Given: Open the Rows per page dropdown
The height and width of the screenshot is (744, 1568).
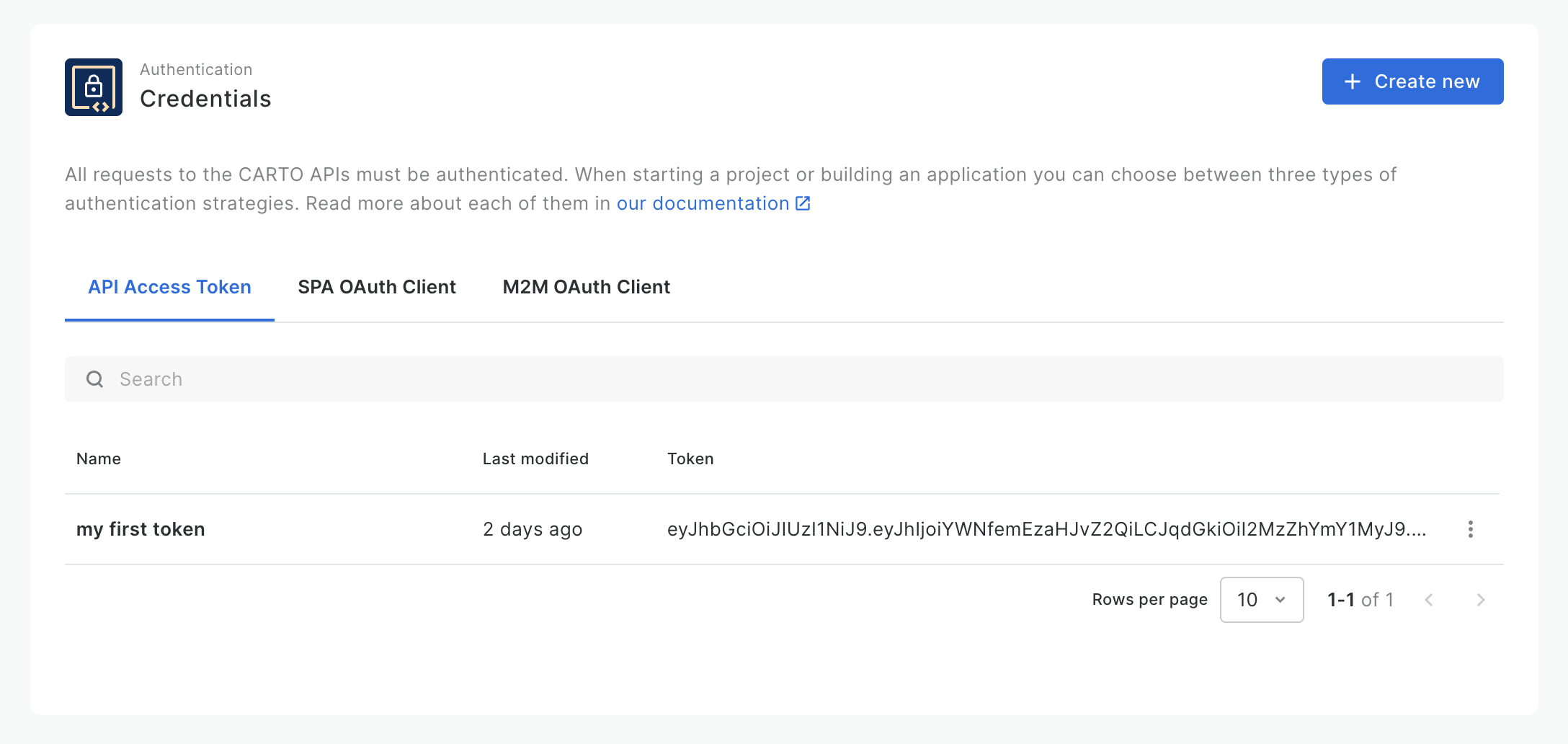Looking at the screenshot, I should [x=1261, y=600].
